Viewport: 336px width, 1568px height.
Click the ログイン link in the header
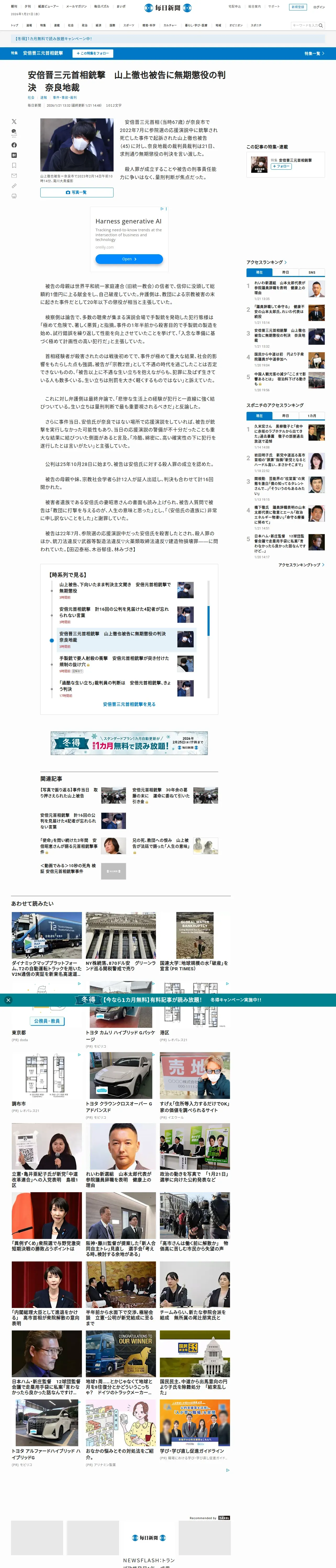(x=319, y=7)
